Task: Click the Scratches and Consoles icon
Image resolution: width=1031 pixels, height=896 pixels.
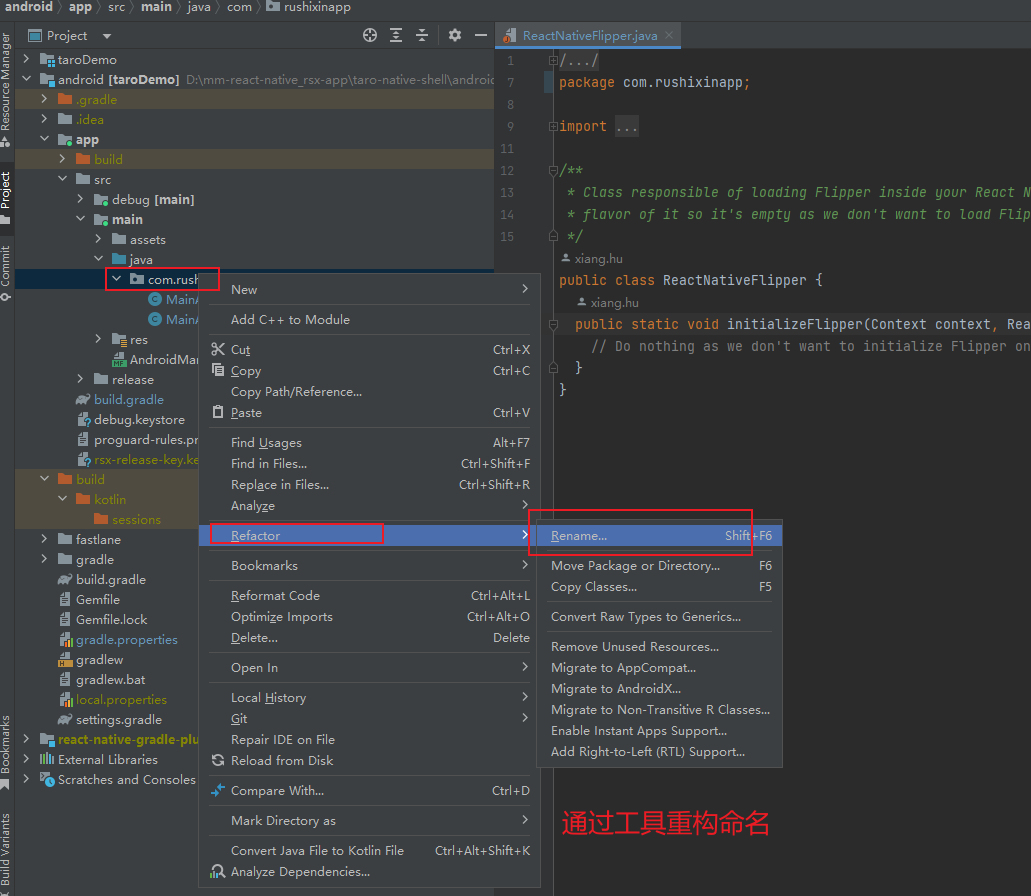Action: point(47,780)
